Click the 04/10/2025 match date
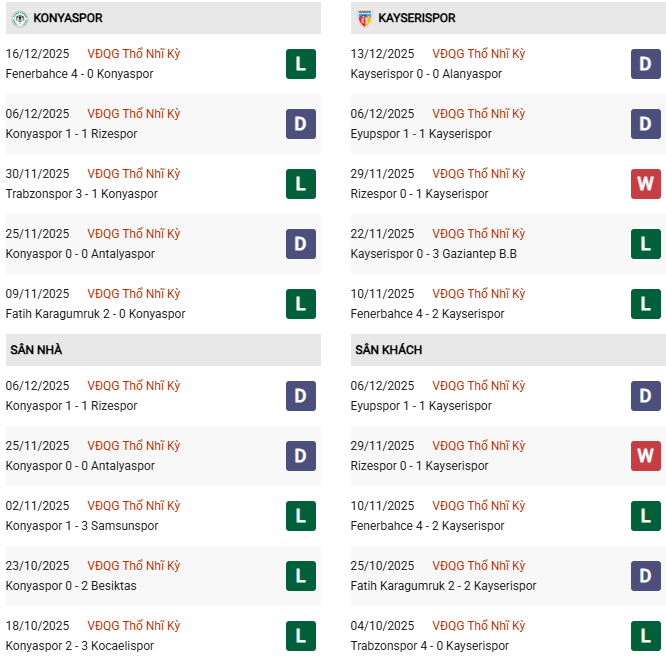The image size is (666, 657). pyautogui.click(x=382, y=626)
